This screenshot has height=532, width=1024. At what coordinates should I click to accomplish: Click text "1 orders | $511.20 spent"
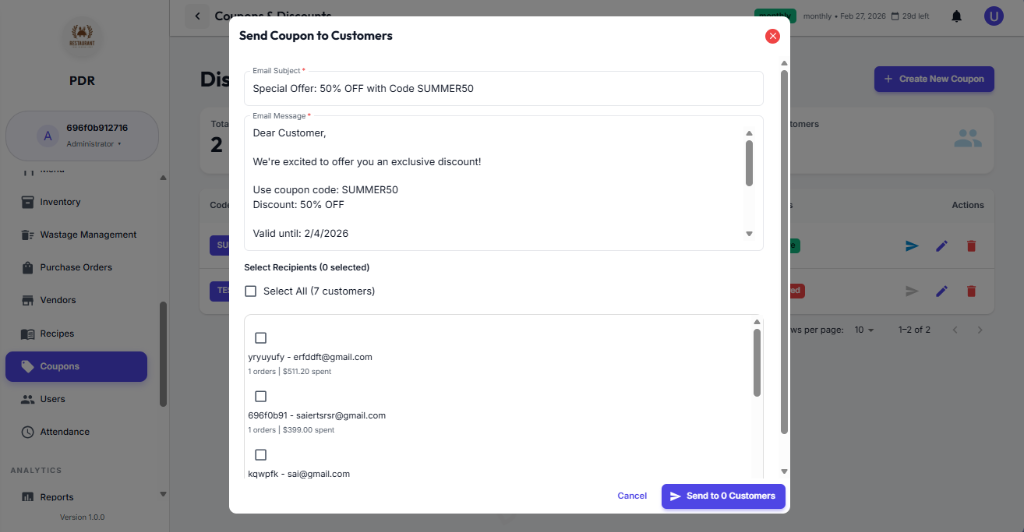click(x=289, y=371)
